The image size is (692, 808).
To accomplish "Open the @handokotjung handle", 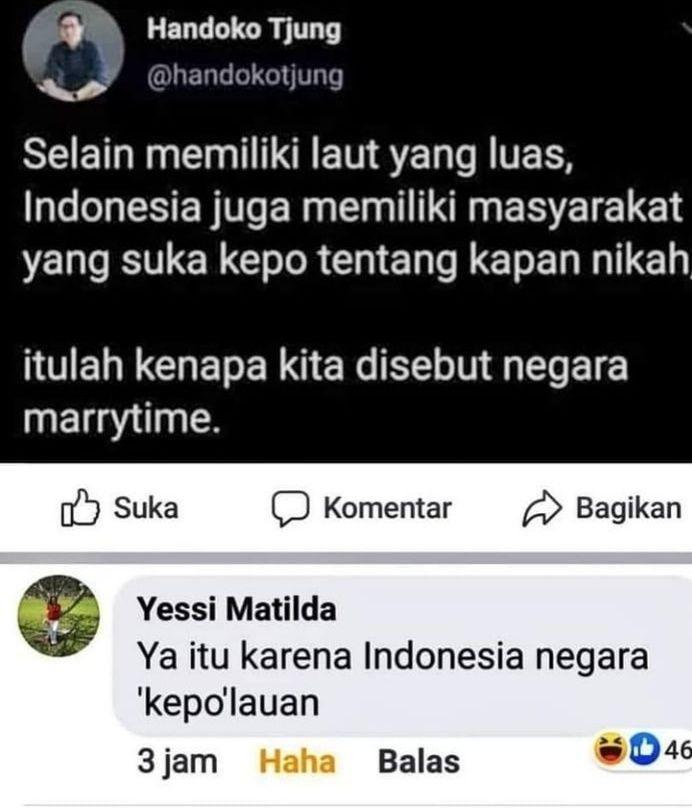I will [x=245, y=76].
